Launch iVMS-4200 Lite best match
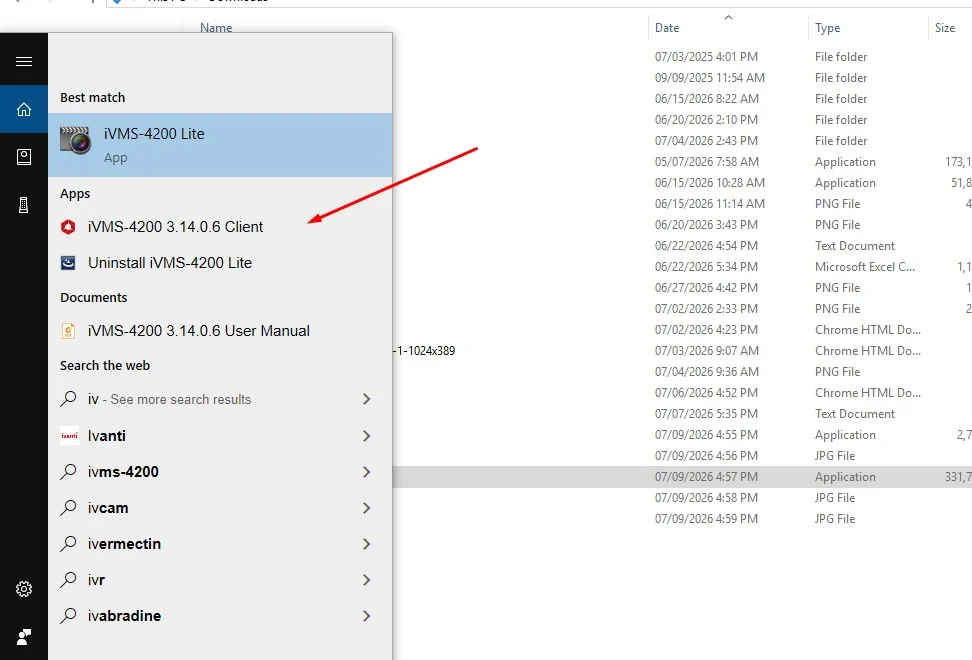This screenshot has width=972, height=660. tap(220, 145)
